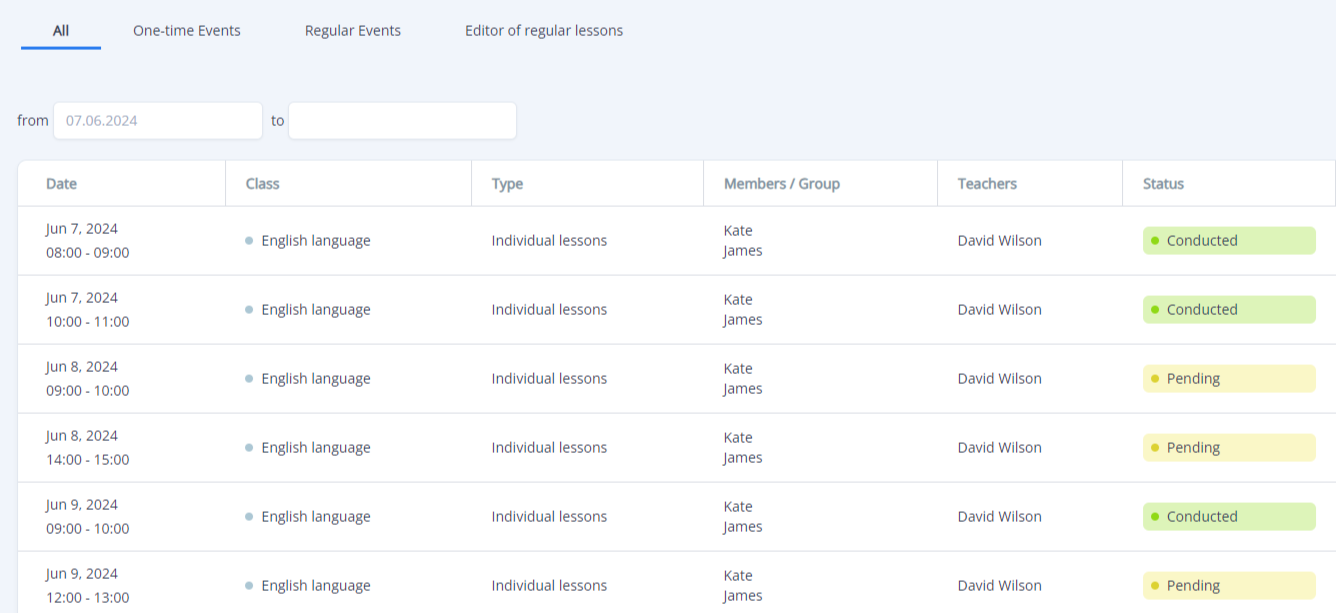Open Pending status for Jun 9 12:00 lesson
Image resolution: width=1336 pixels, height=613 pixels.
[x=1229, y=586]
